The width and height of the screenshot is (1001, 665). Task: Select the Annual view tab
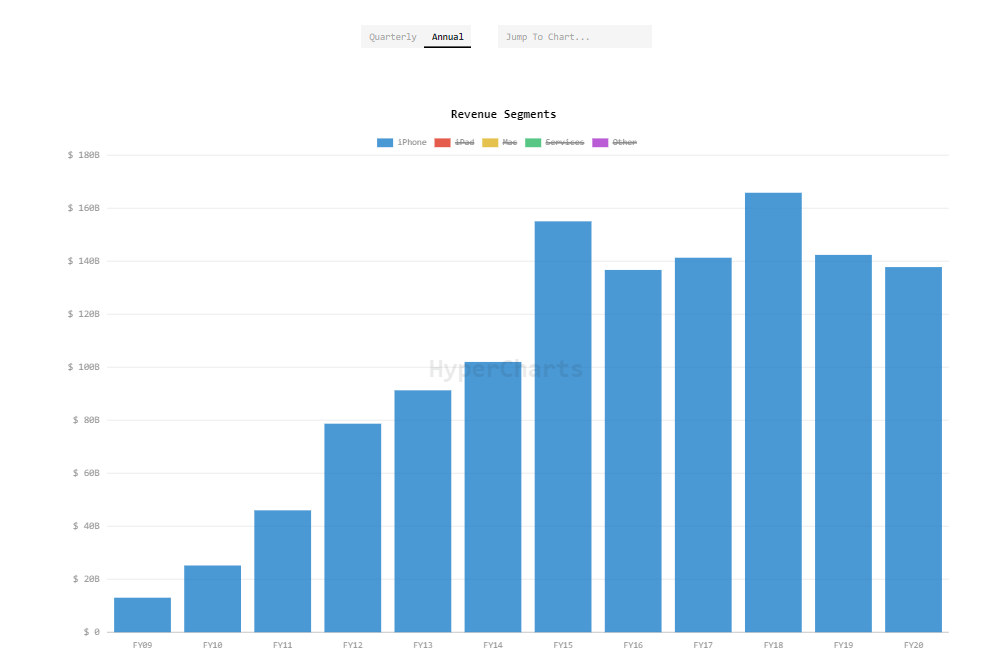point(448,37)
